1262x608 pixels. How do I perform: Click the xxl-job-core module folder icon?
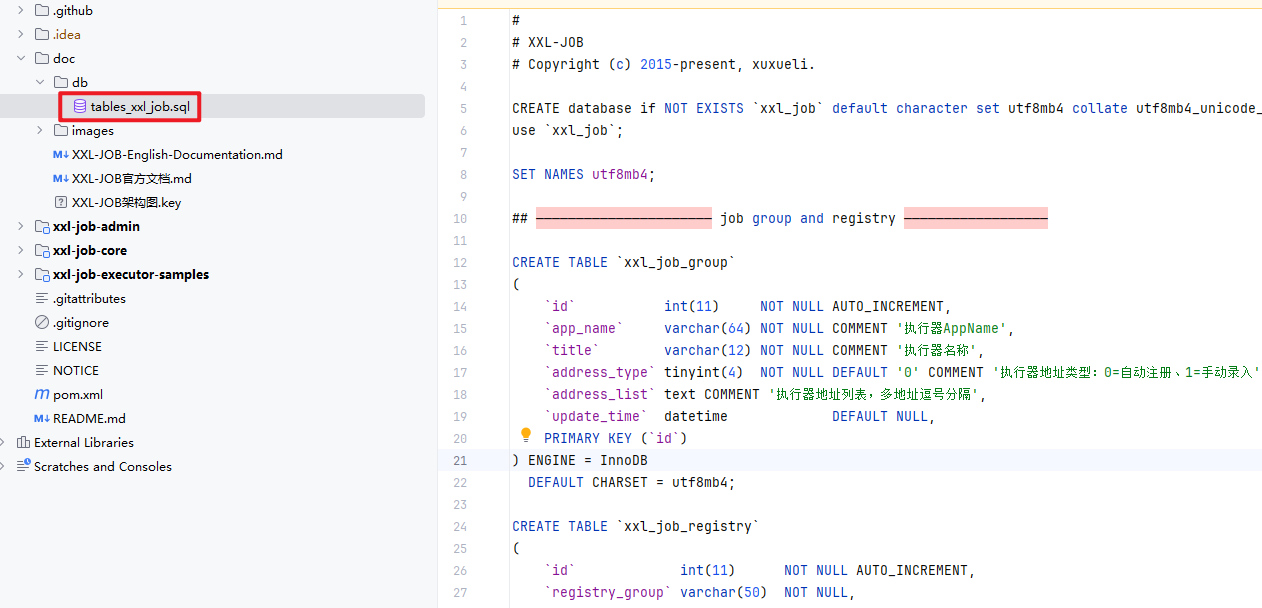pyautogui.click(x=41, y=250)
